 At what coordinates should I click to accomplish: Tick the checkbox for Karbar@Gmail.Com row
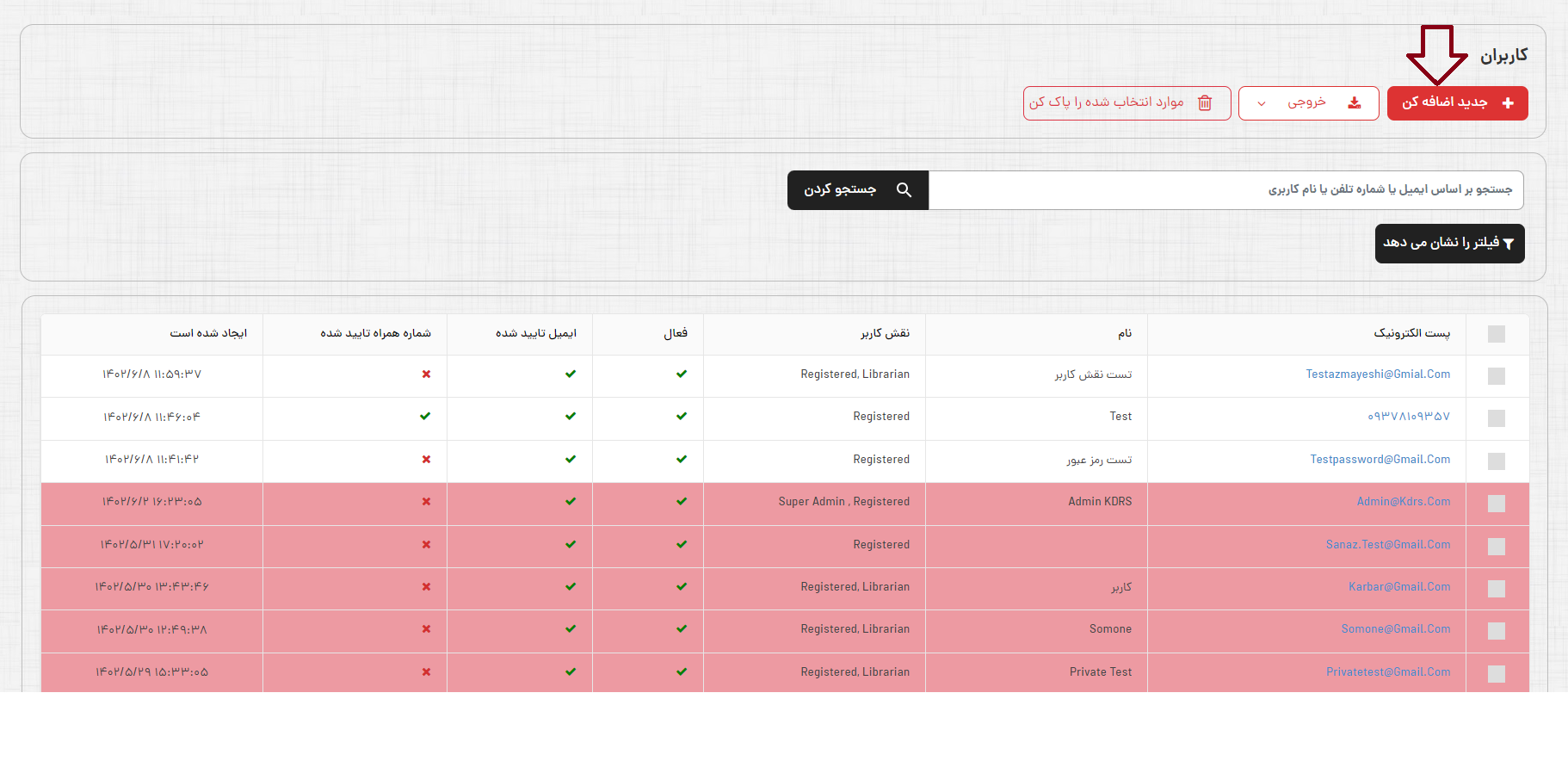[x=1497, y=589]
